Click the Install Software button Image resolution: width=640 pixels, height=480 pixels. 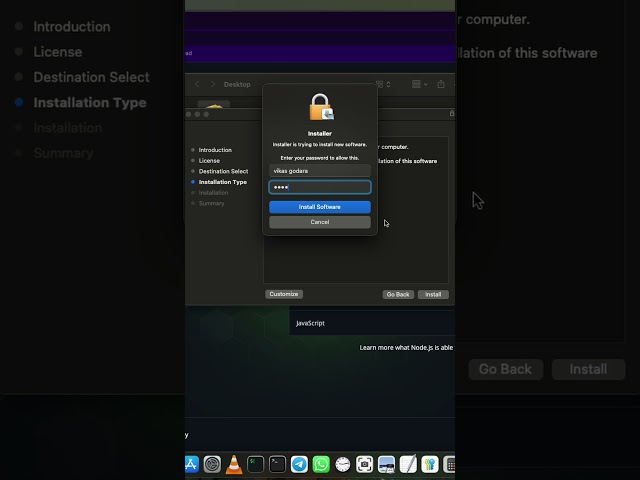[320, 207]
